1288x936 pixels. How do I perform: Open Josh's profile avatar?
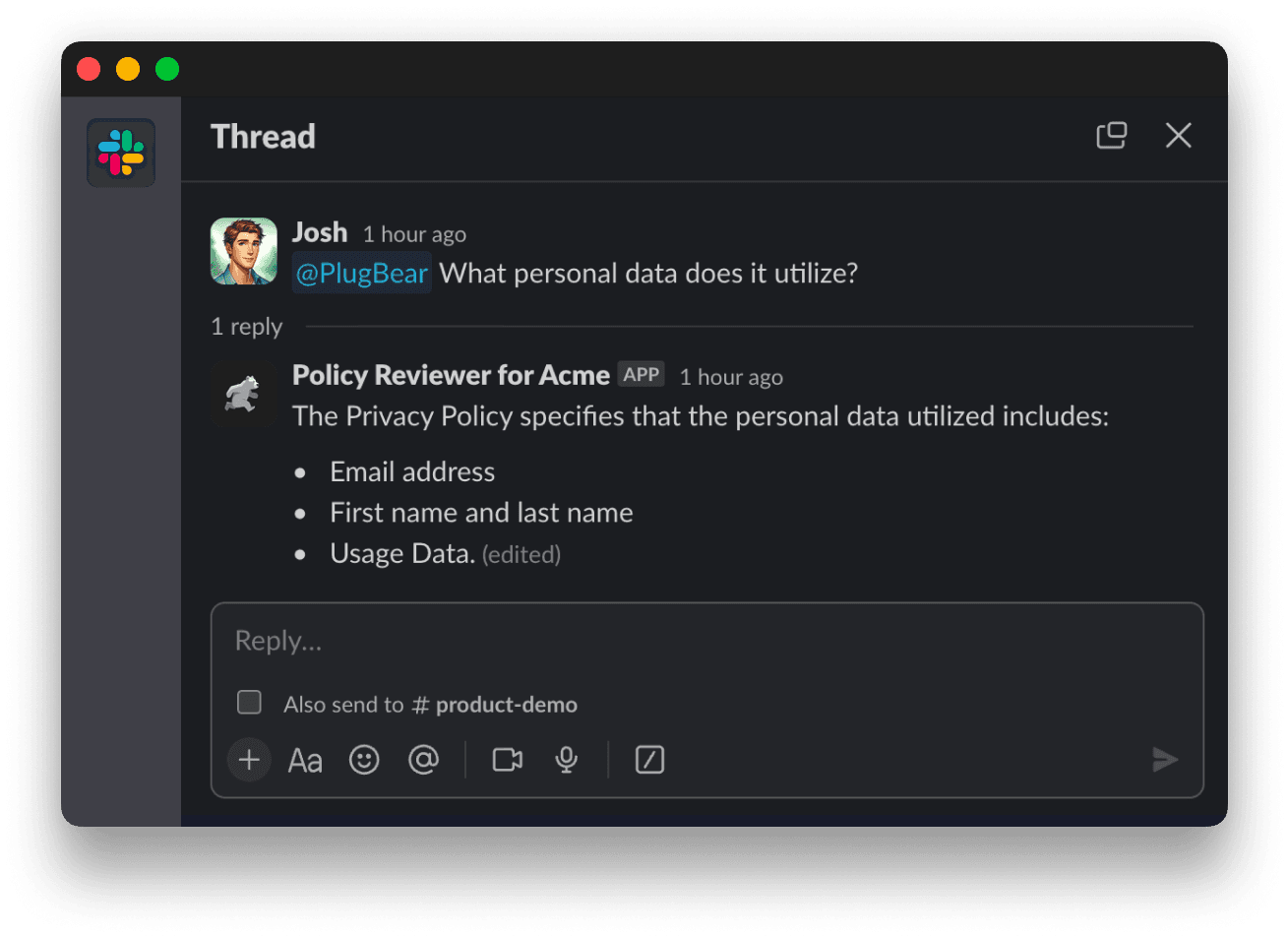coord(244,251)
